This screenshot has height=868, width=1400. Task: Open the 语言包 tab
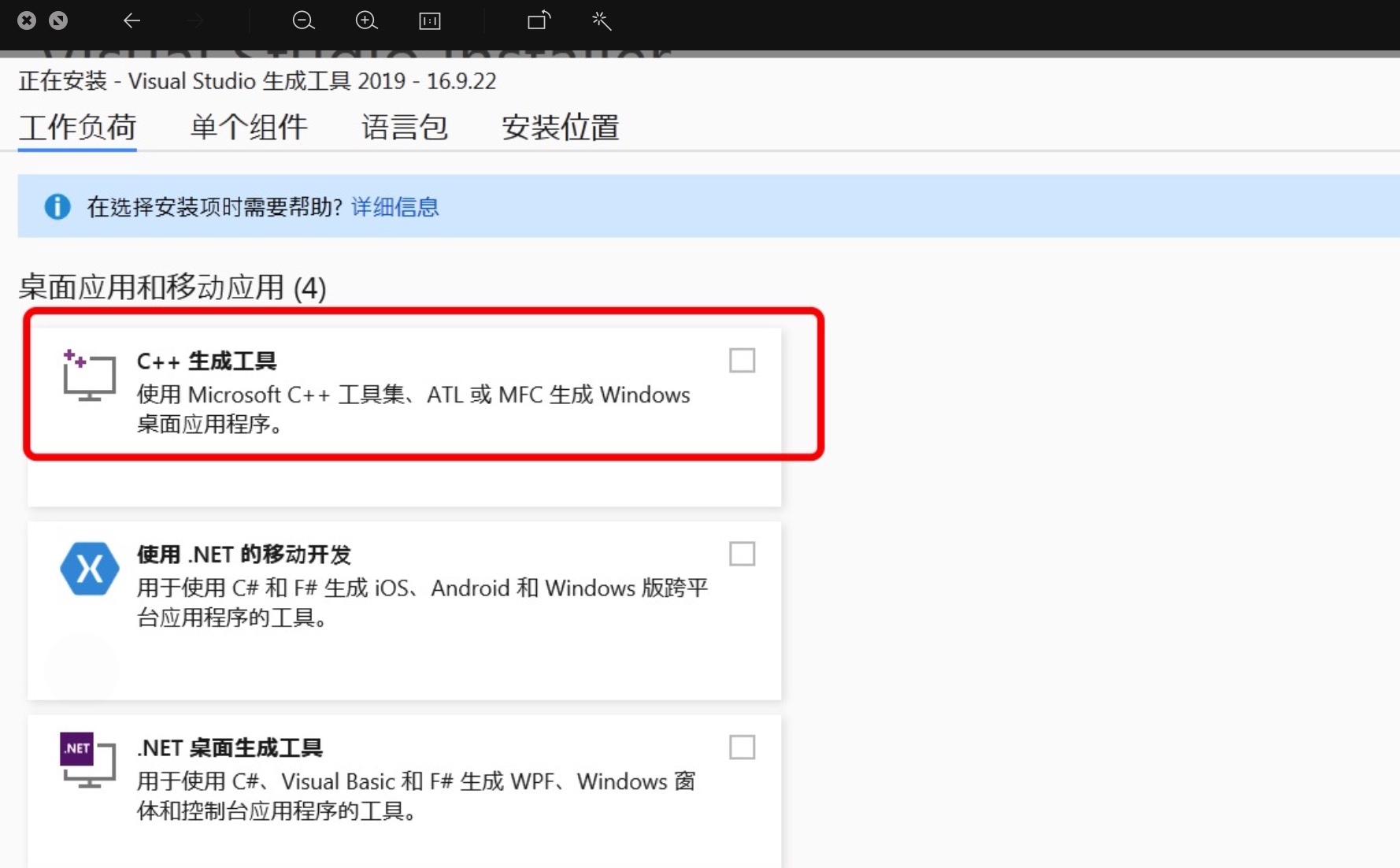click(x=405, y=127)
